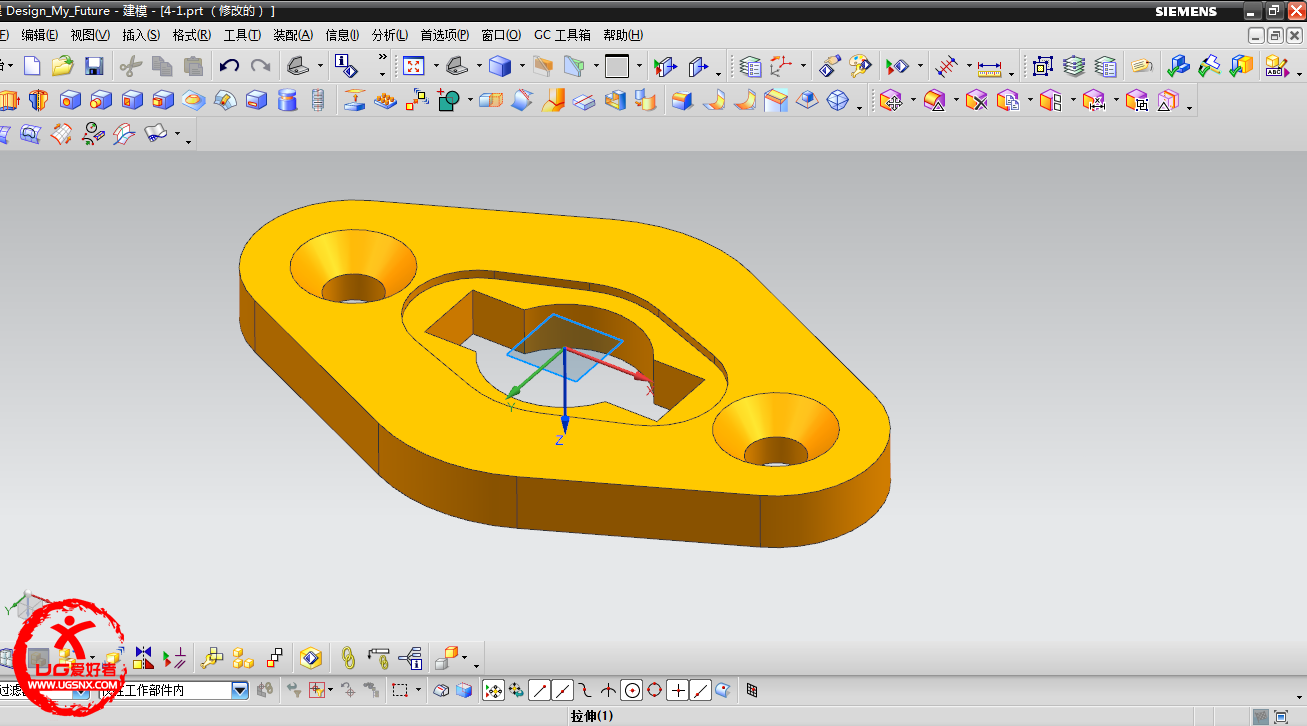Expand the background color box dropdown arrow

coord(639,67)
